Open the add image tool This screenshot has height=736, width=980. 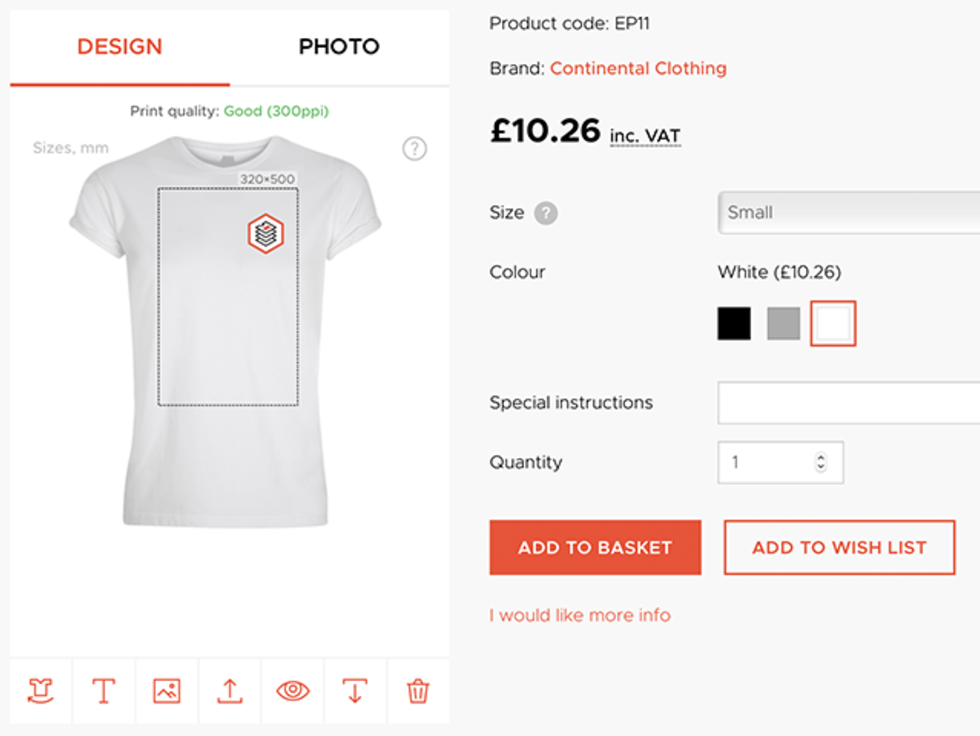pyautogui.click(x=166, y=690)
